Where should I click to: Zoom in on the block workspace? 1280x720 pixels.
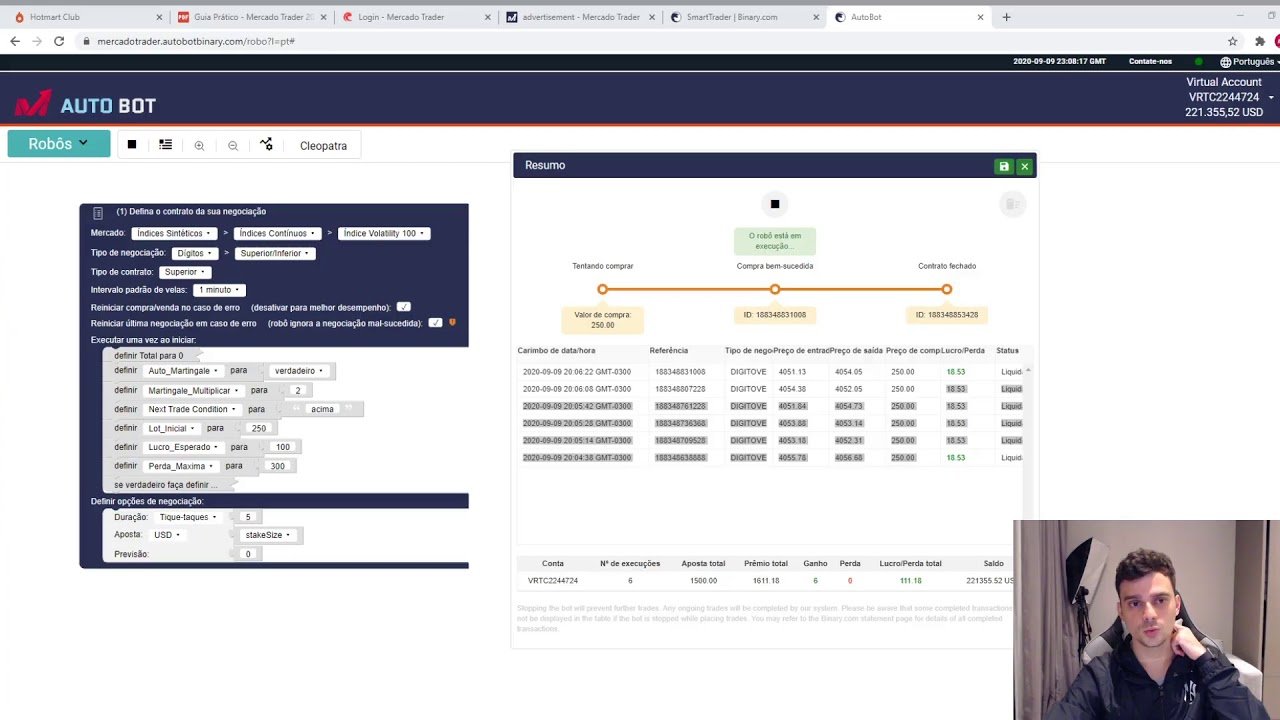pos(199,145)
